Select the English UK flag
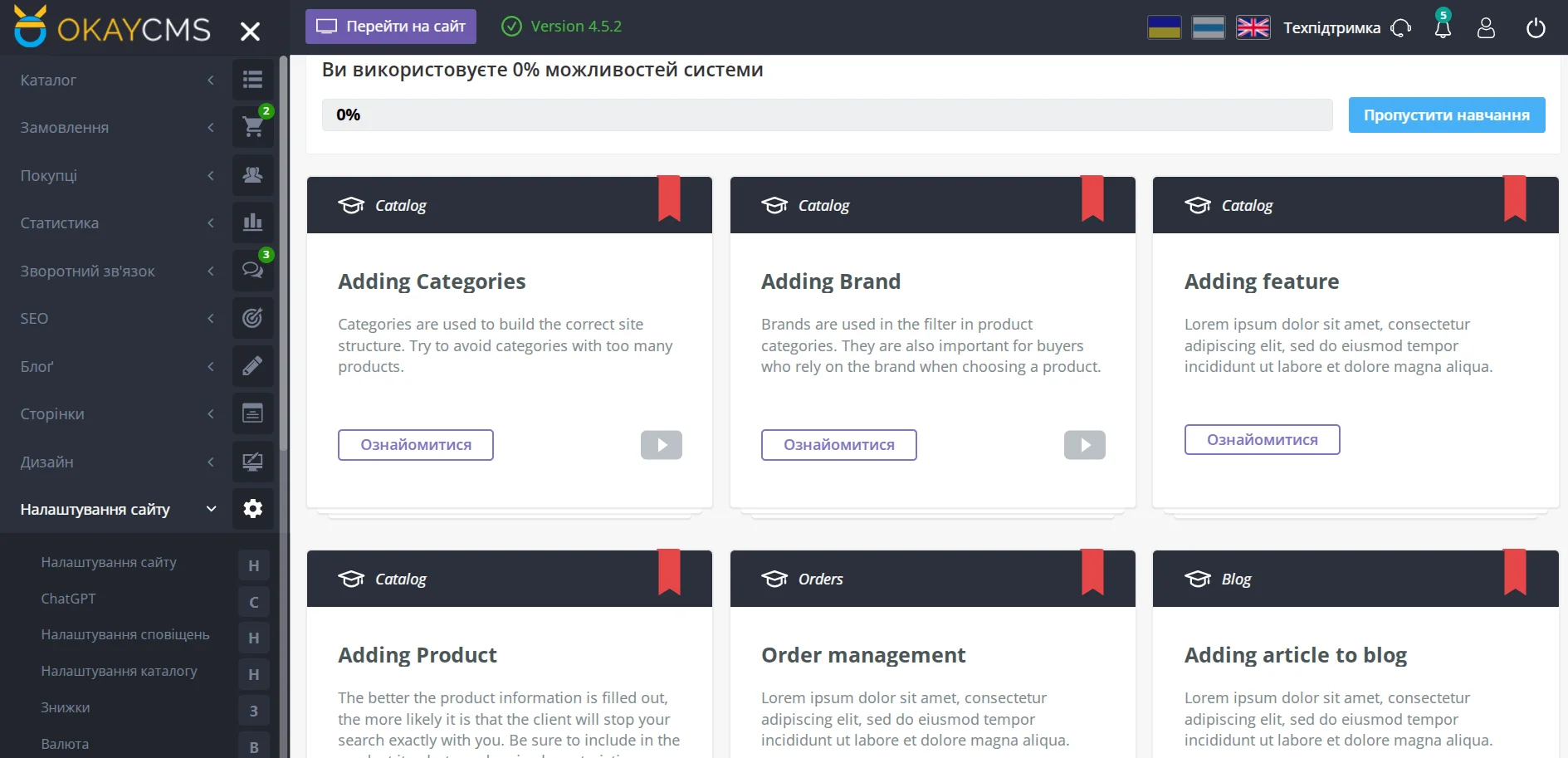Screen dimensions: 1568x758 tap(1253, 27)
